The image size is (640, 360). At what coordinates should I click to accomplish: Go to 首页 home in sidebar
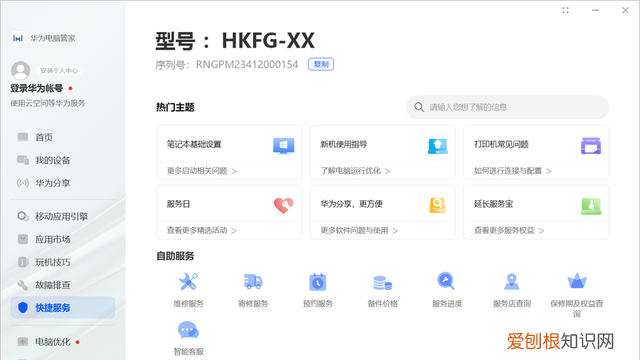click(x=63, y=137)
